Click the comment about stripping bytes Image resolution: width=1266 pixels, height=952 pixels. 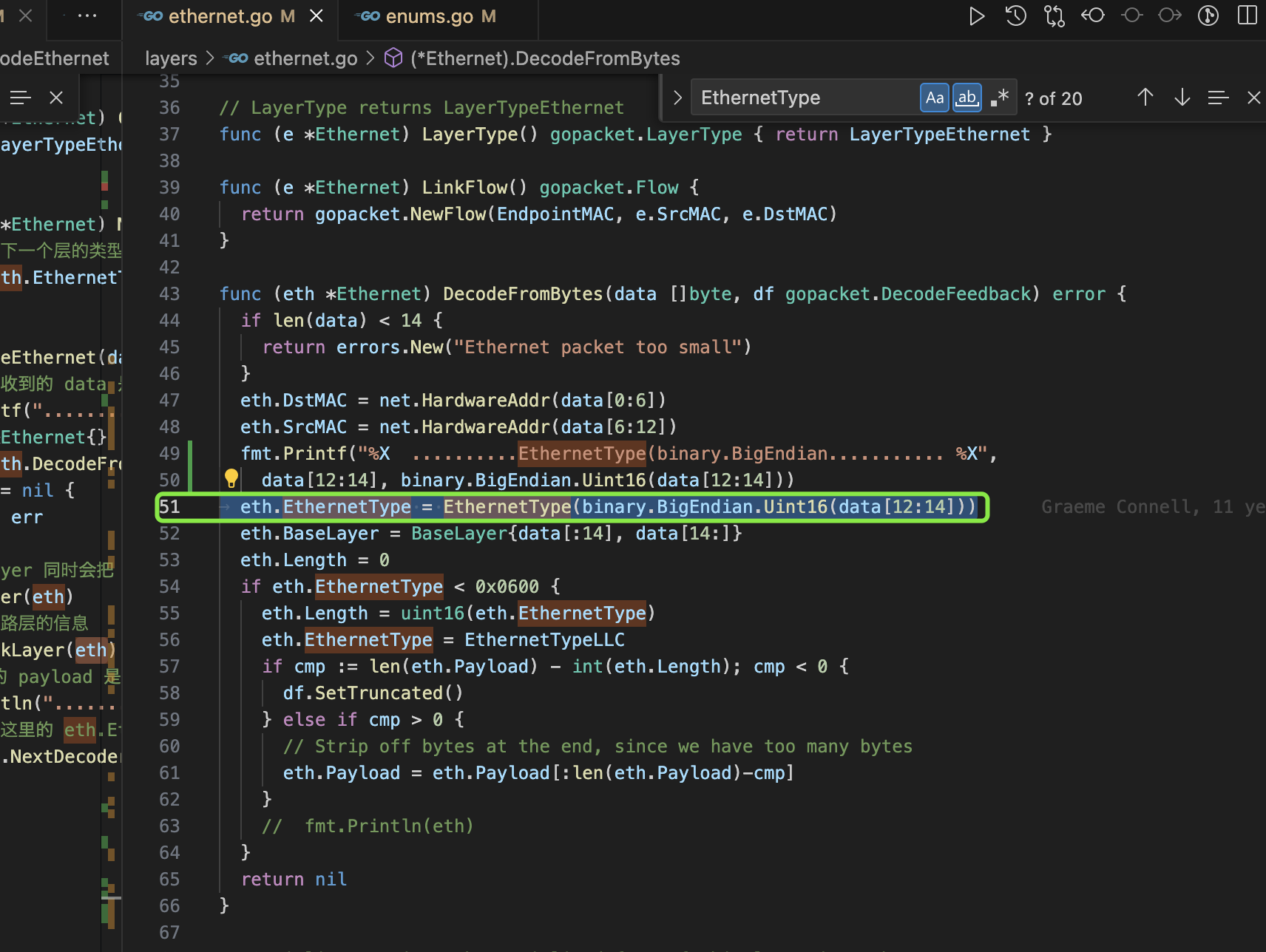click(x=598, y=747)
